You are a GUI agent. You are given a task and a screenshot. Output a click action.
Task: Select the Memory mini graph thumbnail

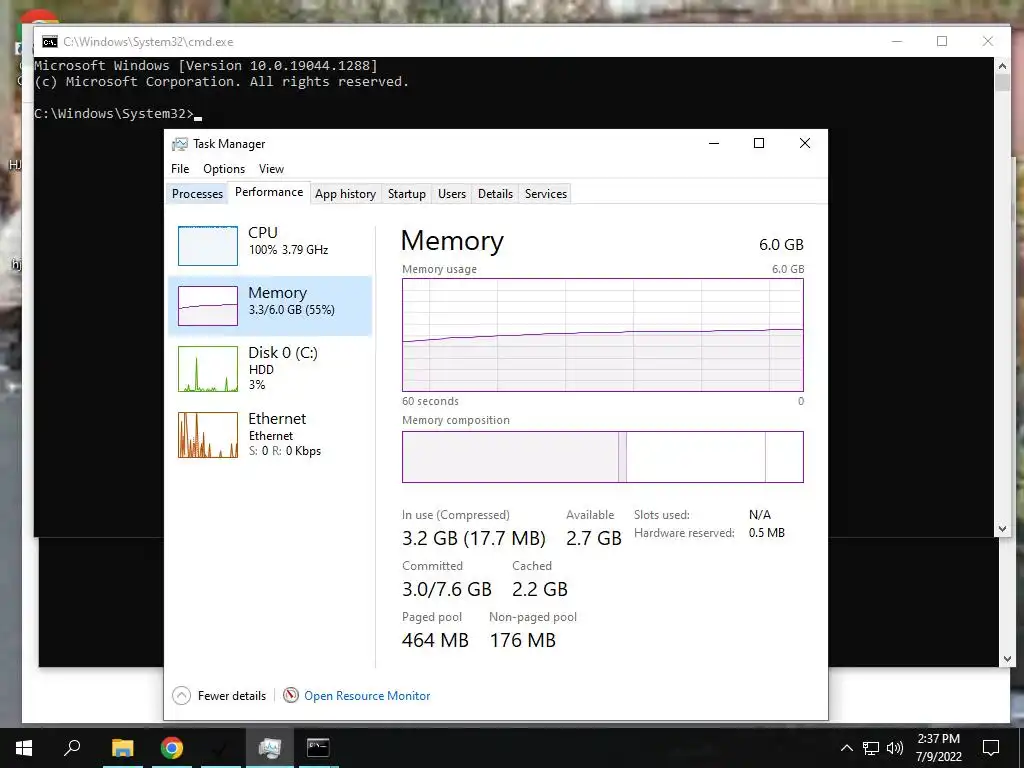pyautogui.click(x=208, y=306)
